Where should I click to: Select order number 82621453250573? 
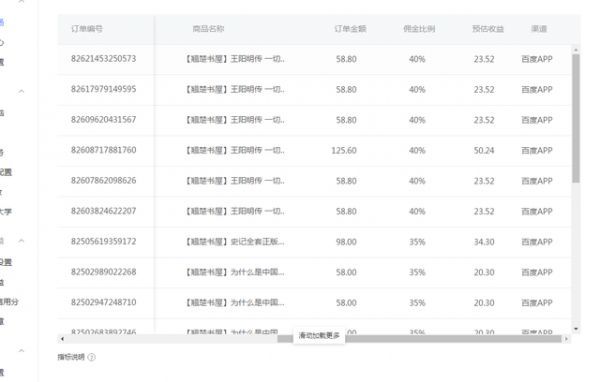click(103, 59)
